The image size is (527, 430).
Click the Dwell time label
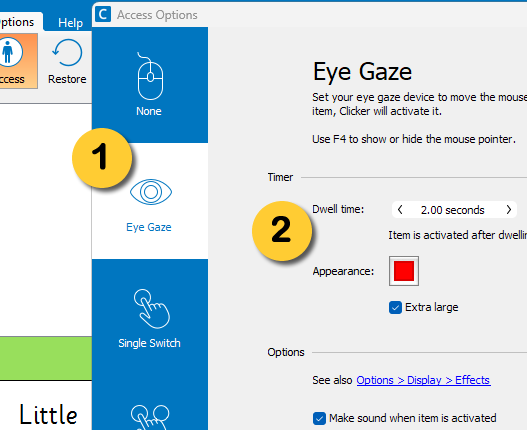[338, 209]
